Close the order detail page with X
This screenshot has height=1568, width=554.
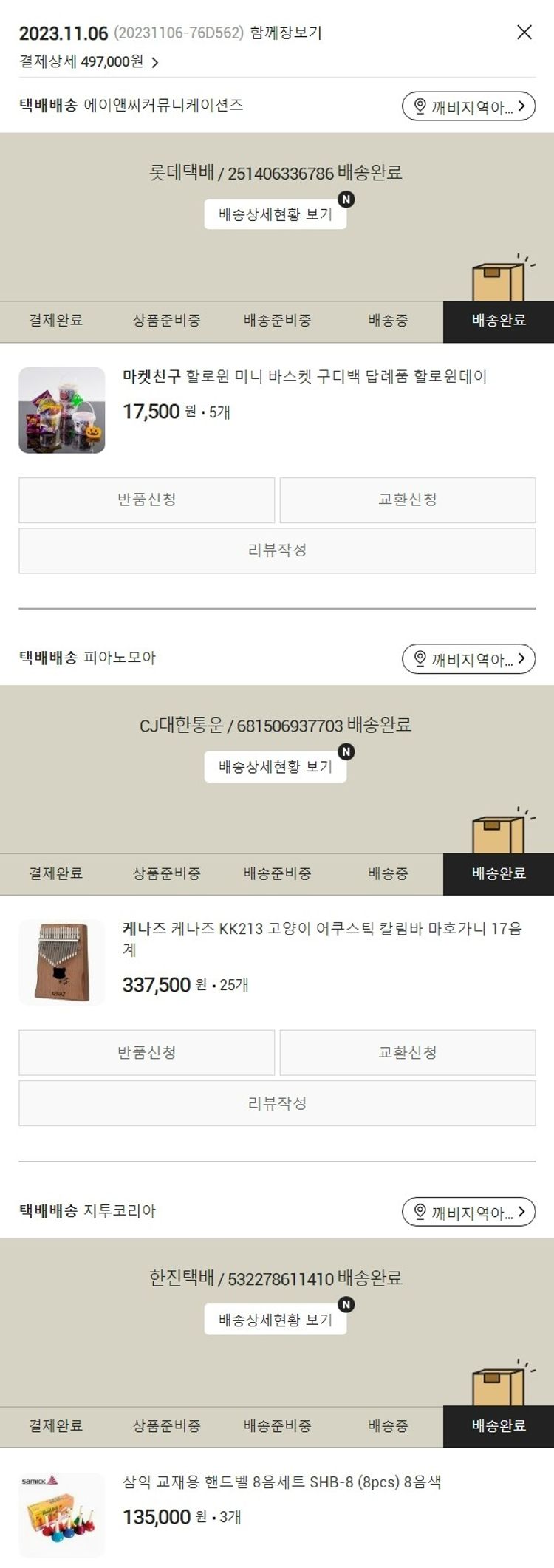point(524,32)
